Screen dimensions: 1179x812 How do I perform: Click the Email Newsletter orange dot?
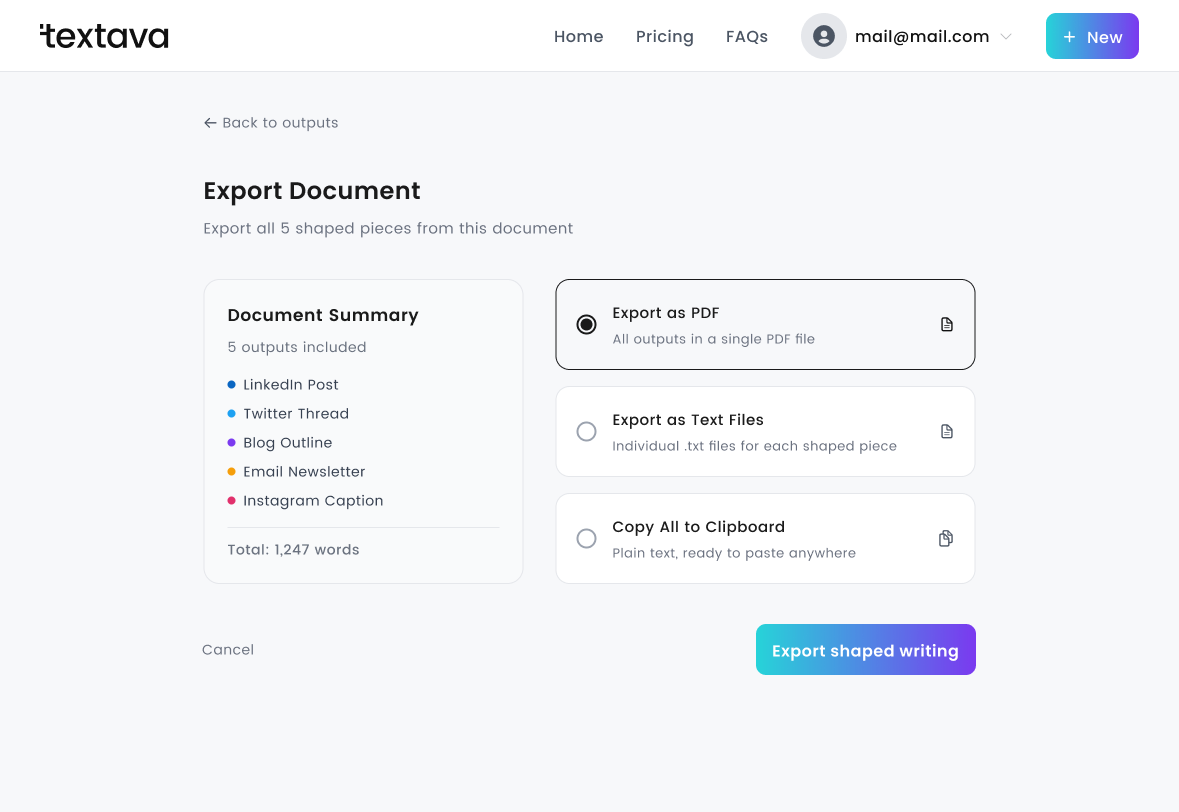232,471
